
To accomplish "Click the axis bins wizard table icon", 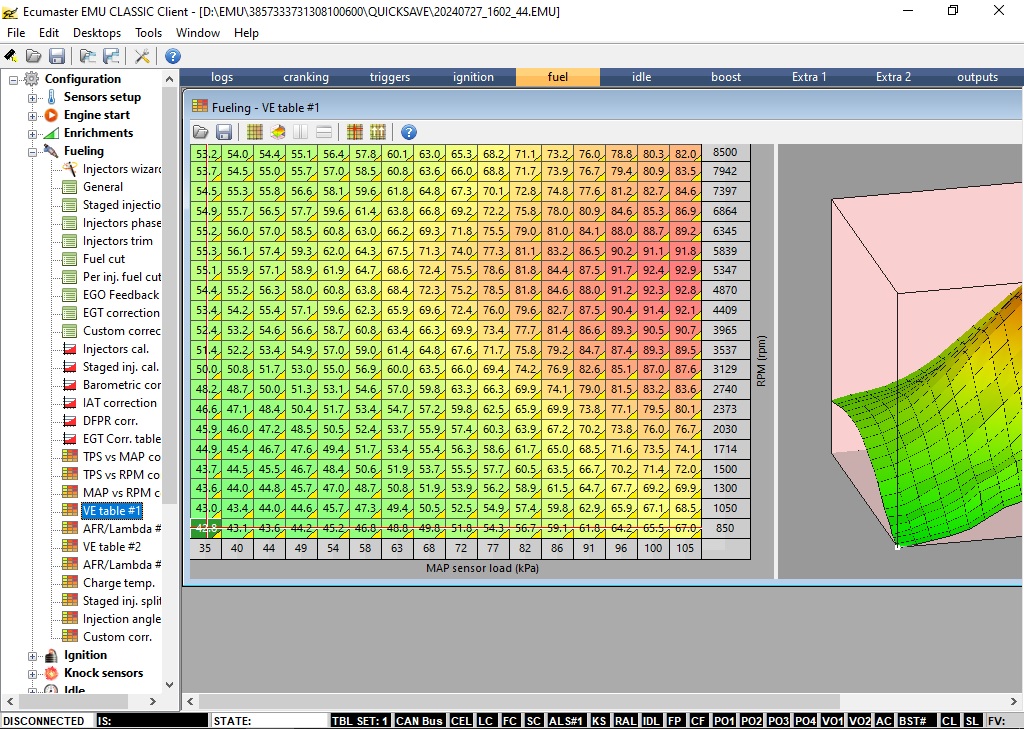I will tap(355, 132).
